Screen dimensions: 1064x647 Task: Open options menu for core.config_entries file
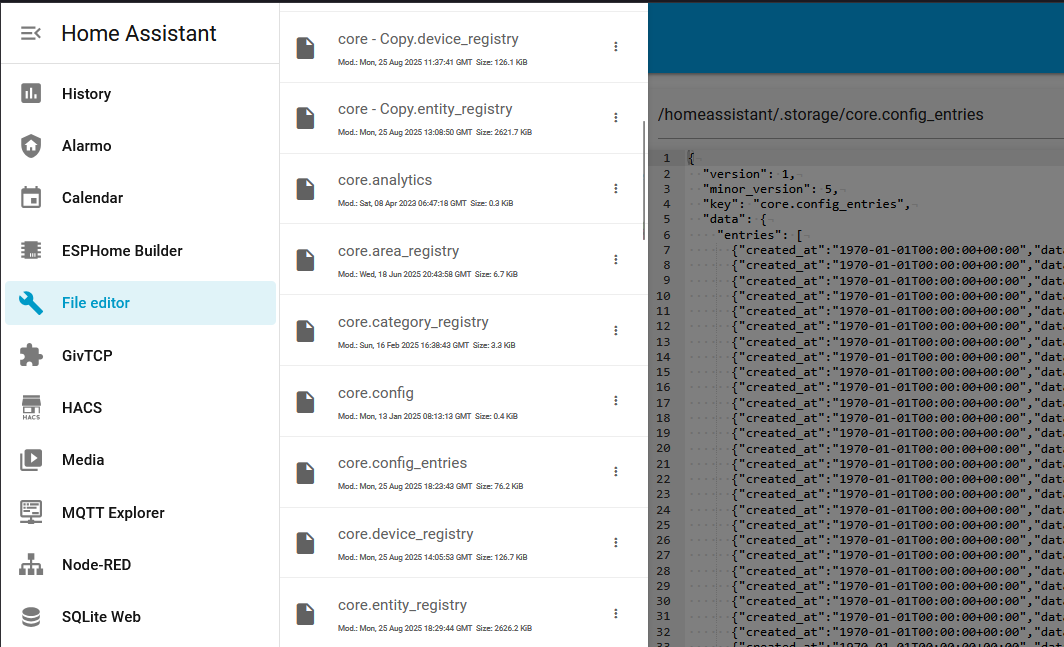point(616,471)
